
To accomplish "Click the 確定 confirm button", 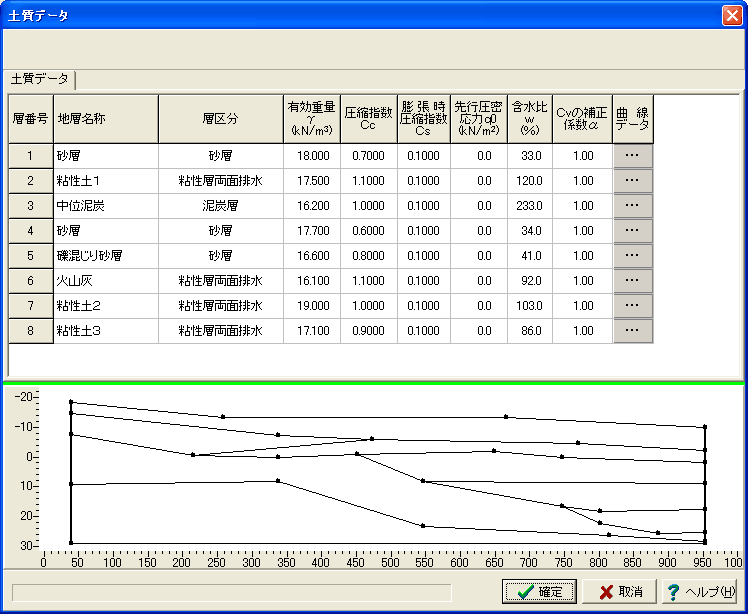I will 540,591.
